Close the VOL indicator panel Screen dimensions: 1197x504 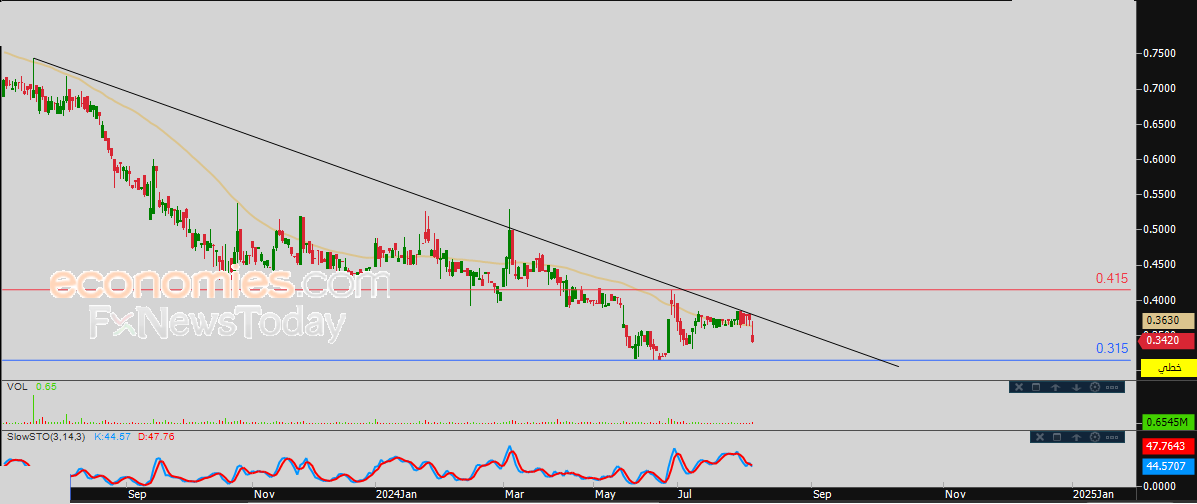[x=1017, y=387]
